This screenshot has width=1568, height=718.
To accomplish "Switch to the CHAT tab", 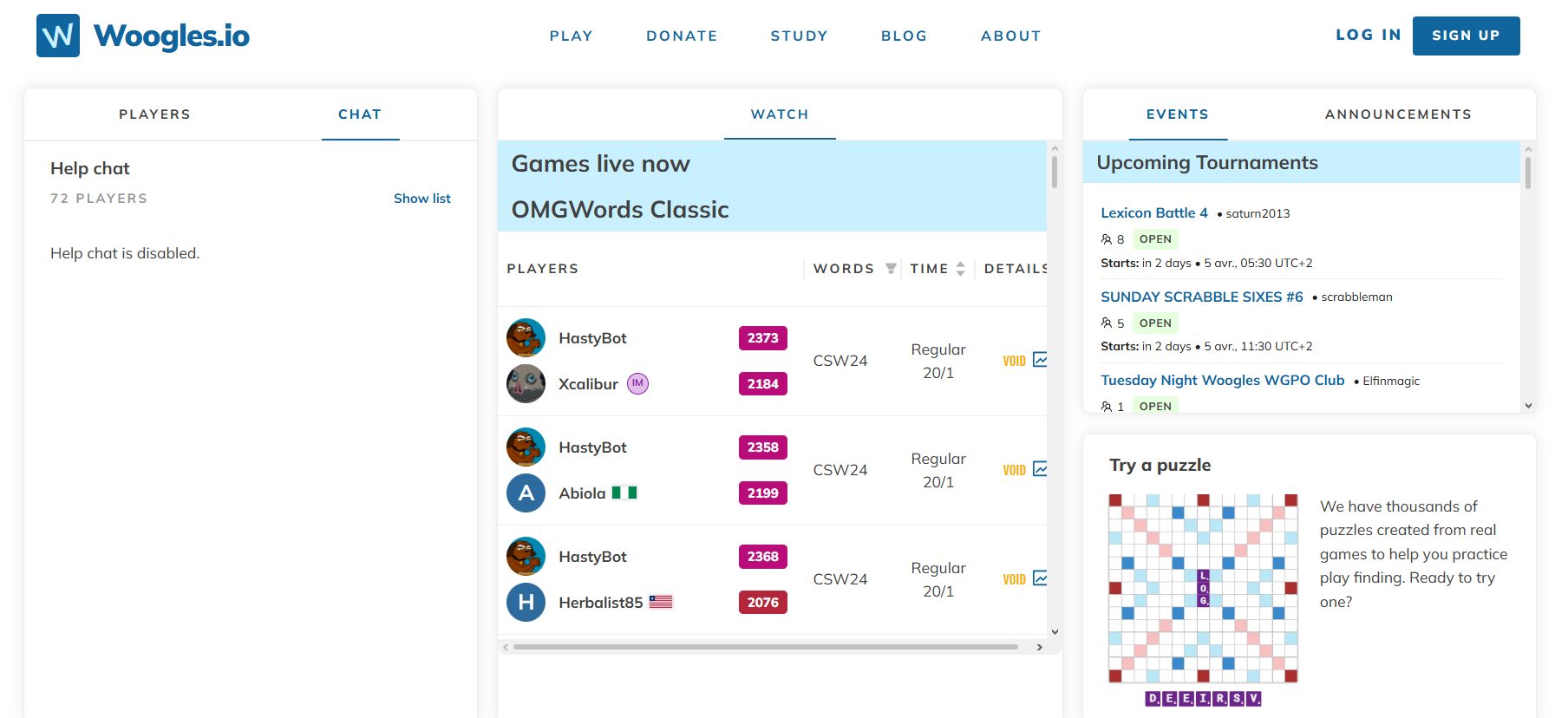I will tap(360, 114).
